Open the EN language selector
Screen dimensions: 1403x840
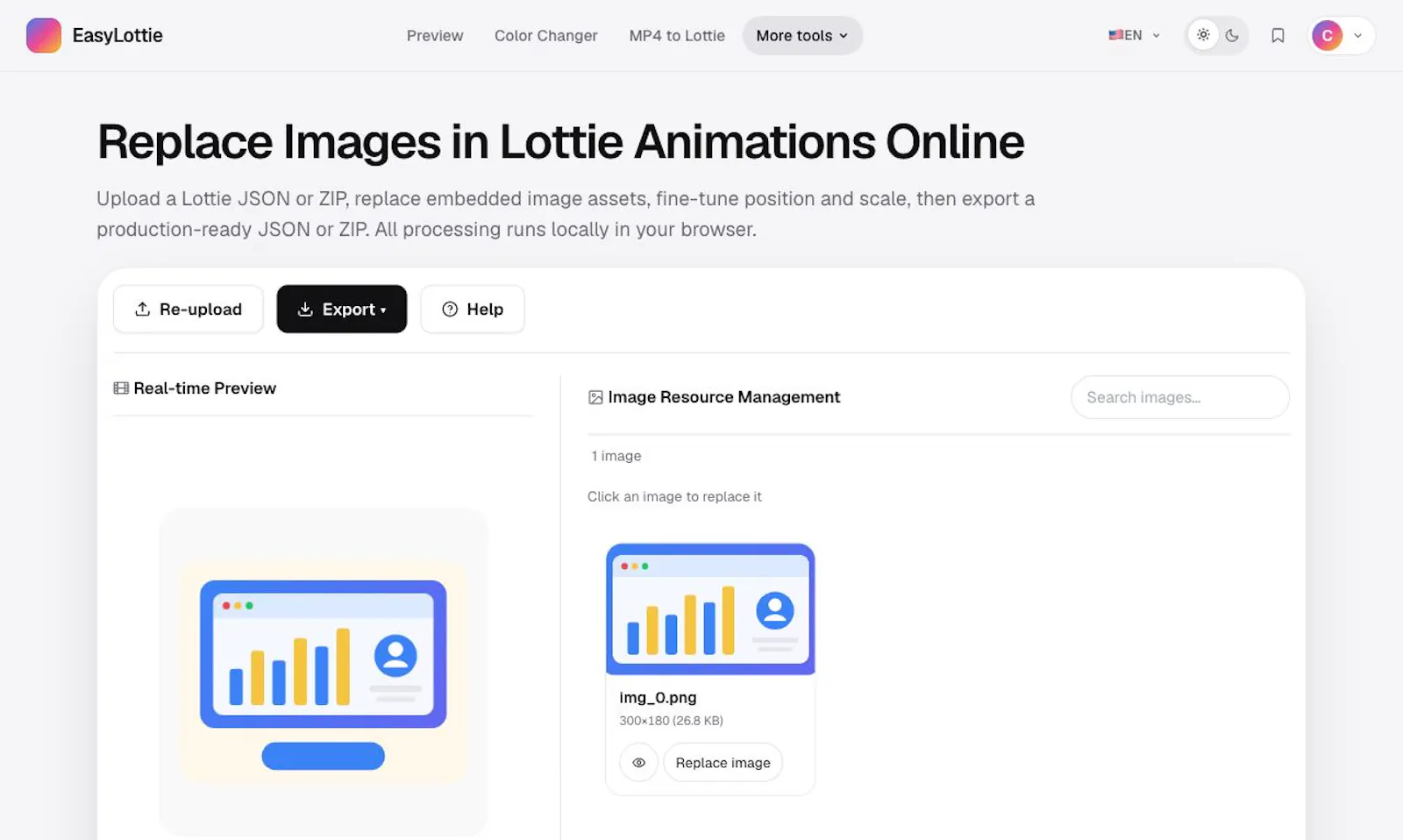[x=1134, y=35]
